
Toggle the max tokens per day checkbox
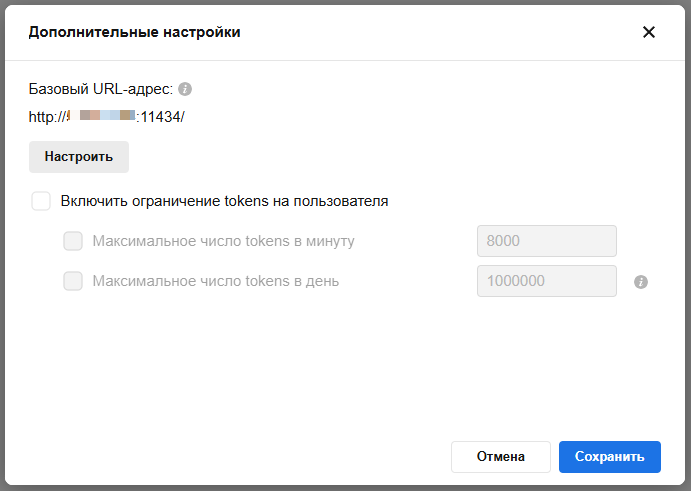coord(73,281)
